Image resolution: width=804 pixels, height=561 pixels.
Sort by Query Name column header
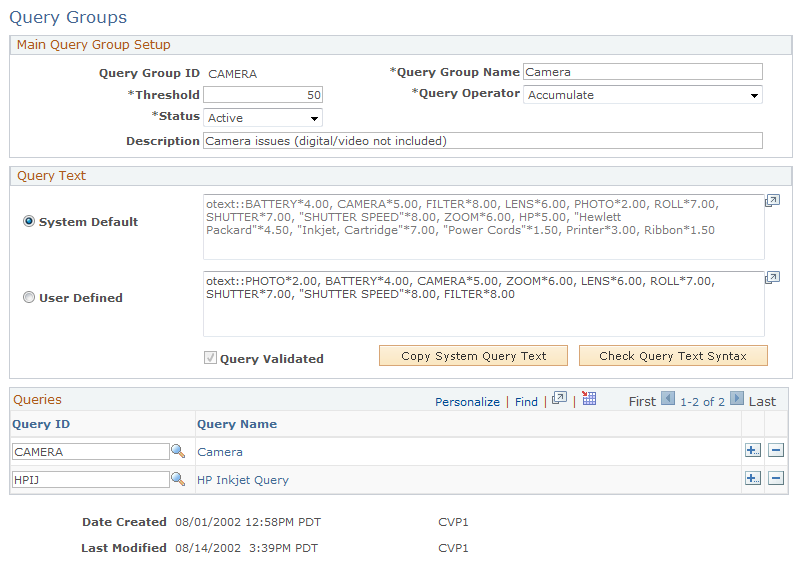[237, 424]
